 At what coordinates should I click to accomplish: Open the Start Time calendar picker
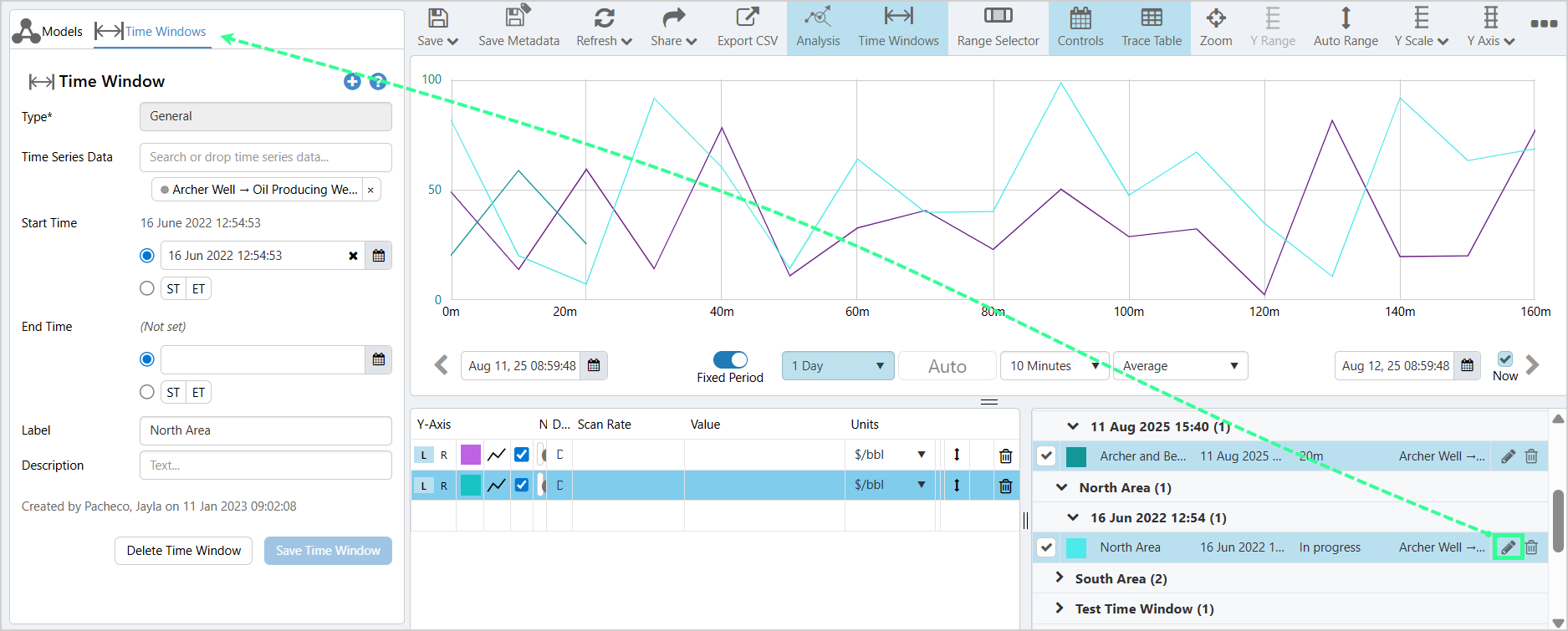click(378, 256)
